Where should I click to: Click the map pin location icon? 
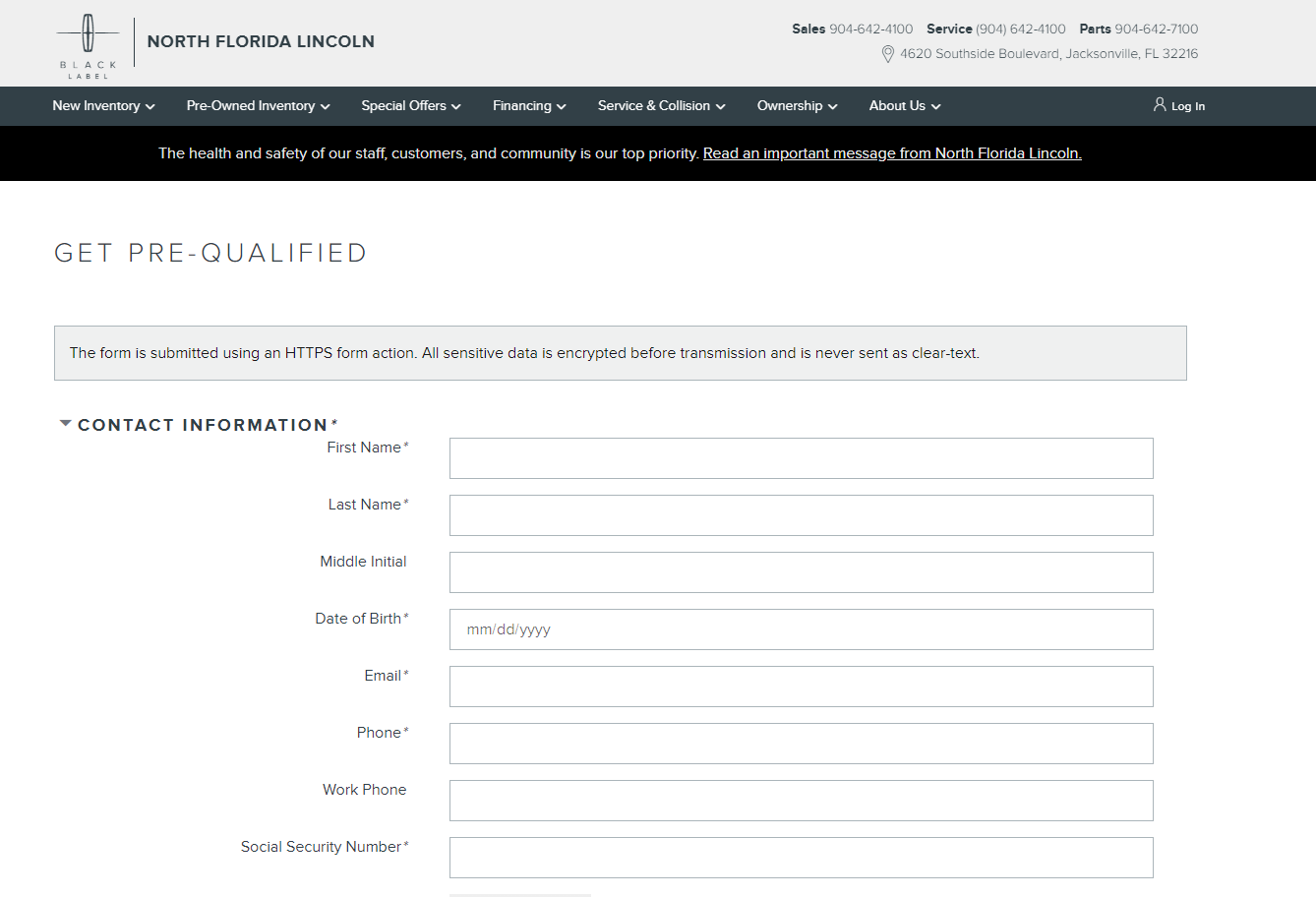[x=888, y=54]
